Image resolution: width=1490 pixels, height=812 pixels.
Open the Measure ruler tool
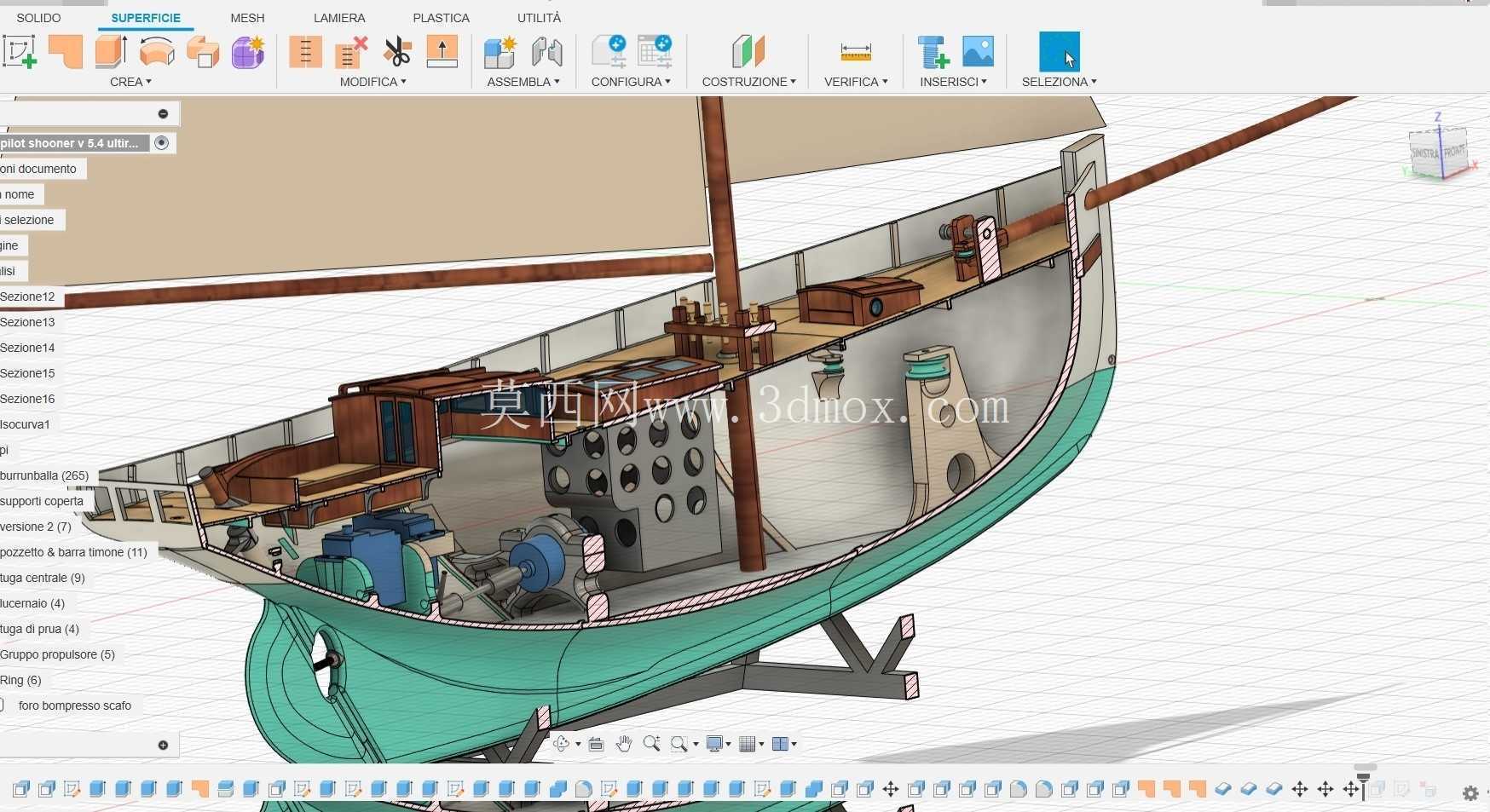[856, 52]
